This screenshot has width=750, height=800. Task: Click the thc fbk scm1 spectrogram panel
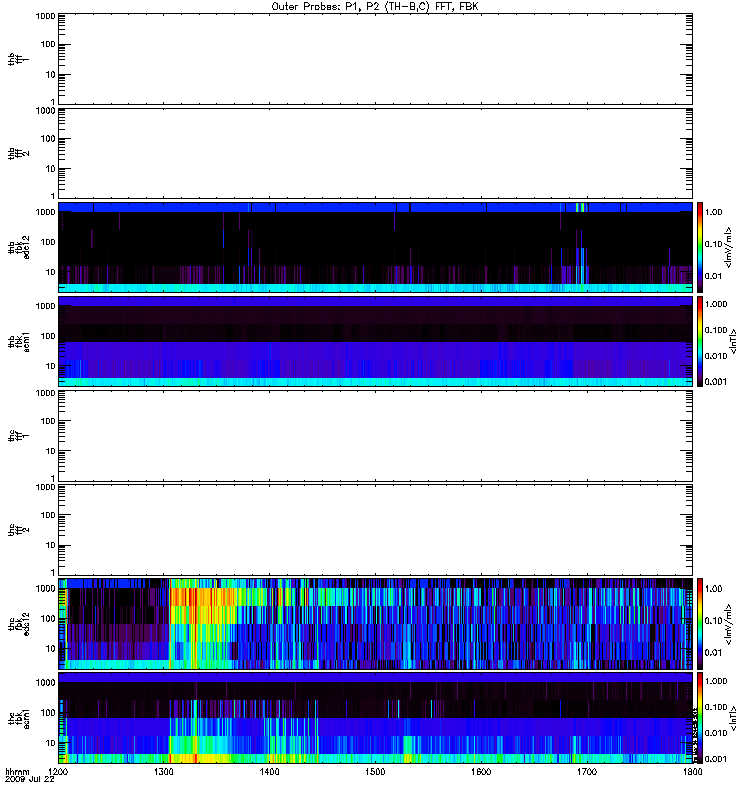click(x=376, y=718)
